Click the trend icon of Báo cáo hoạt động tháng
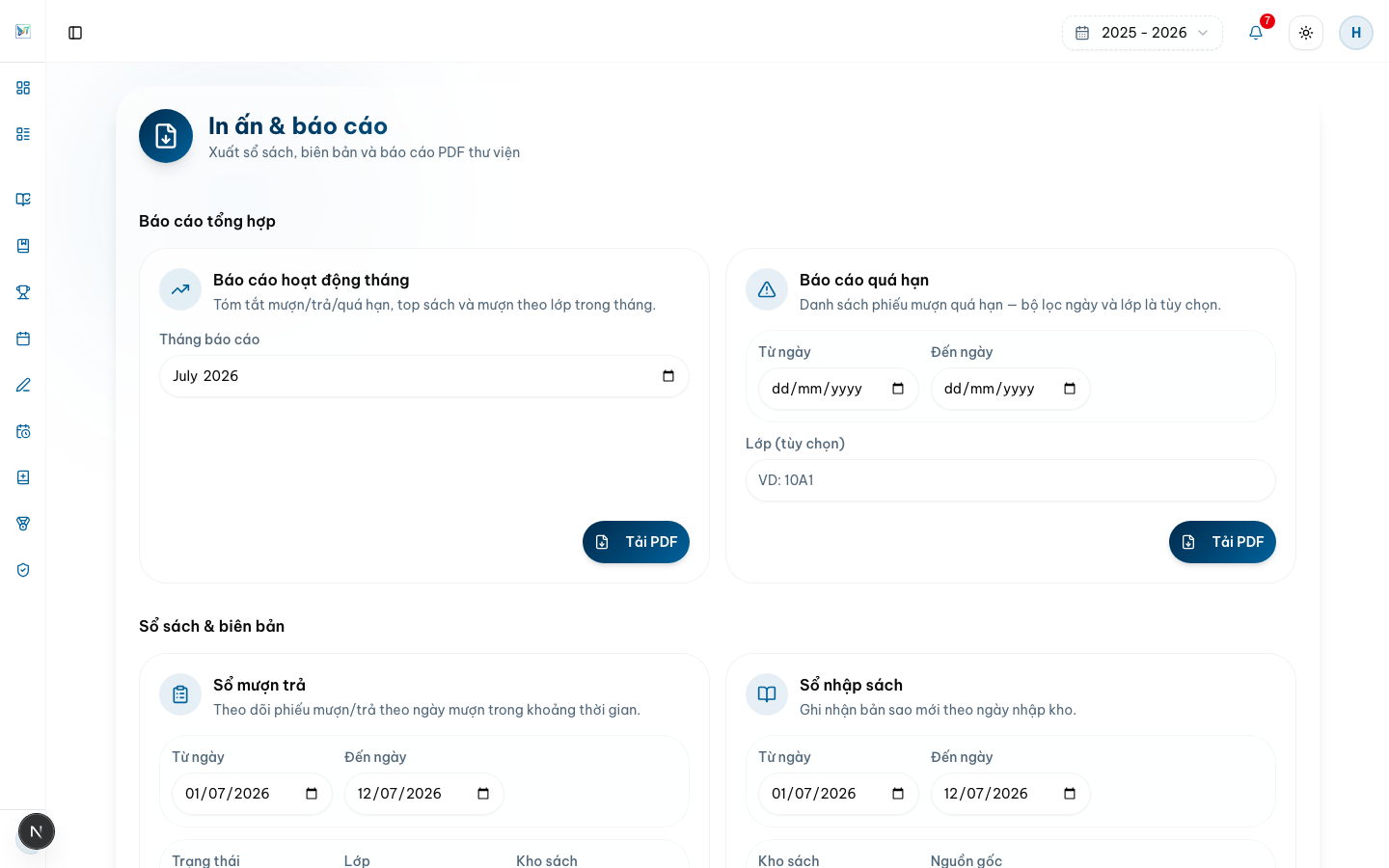Screen dimensions: 1389x868 click(180, 289)
